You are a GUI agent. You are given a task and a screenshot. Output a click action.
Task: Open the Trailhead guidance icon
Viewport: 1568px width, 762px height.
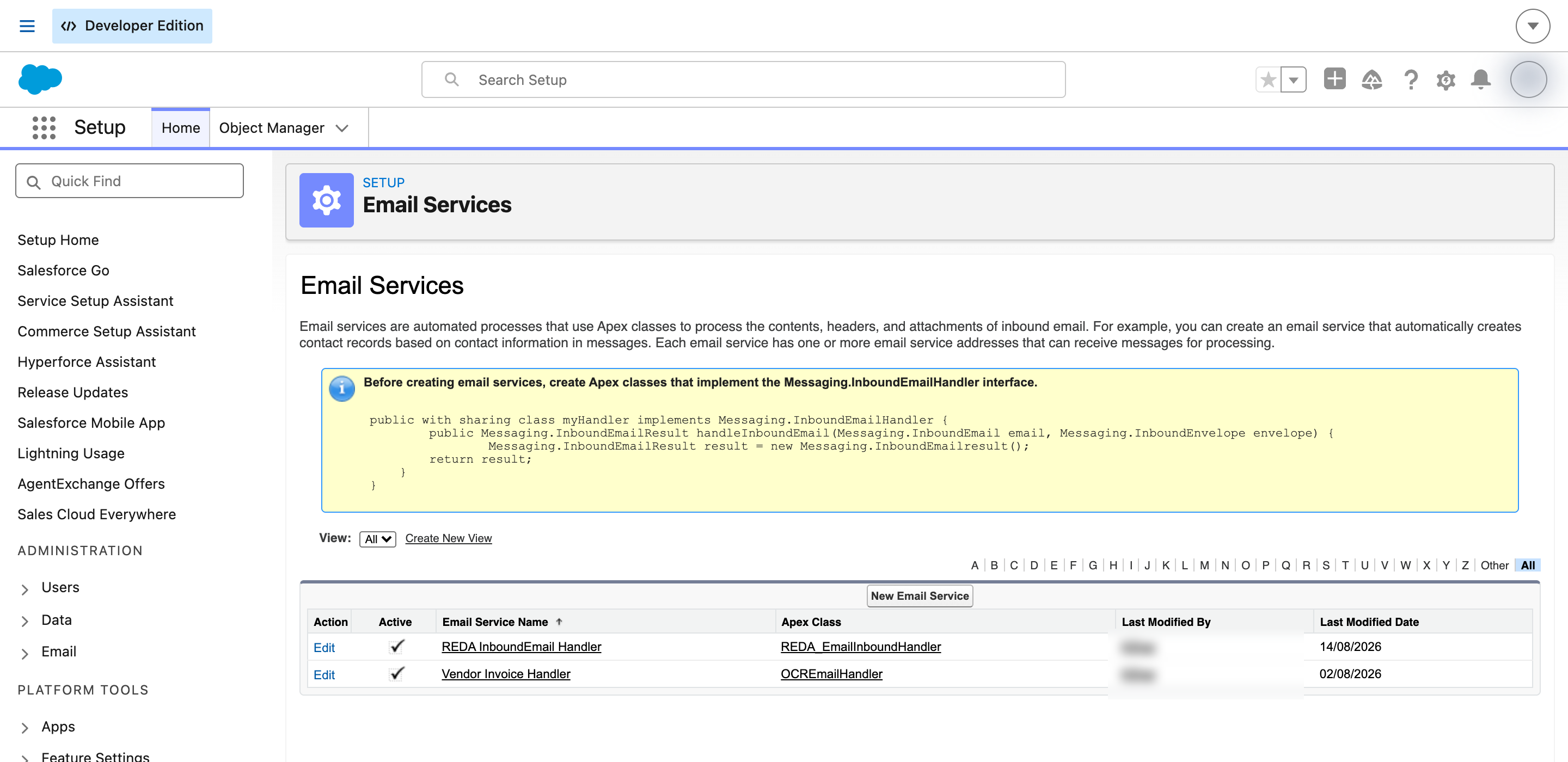tap(1371, 79)
